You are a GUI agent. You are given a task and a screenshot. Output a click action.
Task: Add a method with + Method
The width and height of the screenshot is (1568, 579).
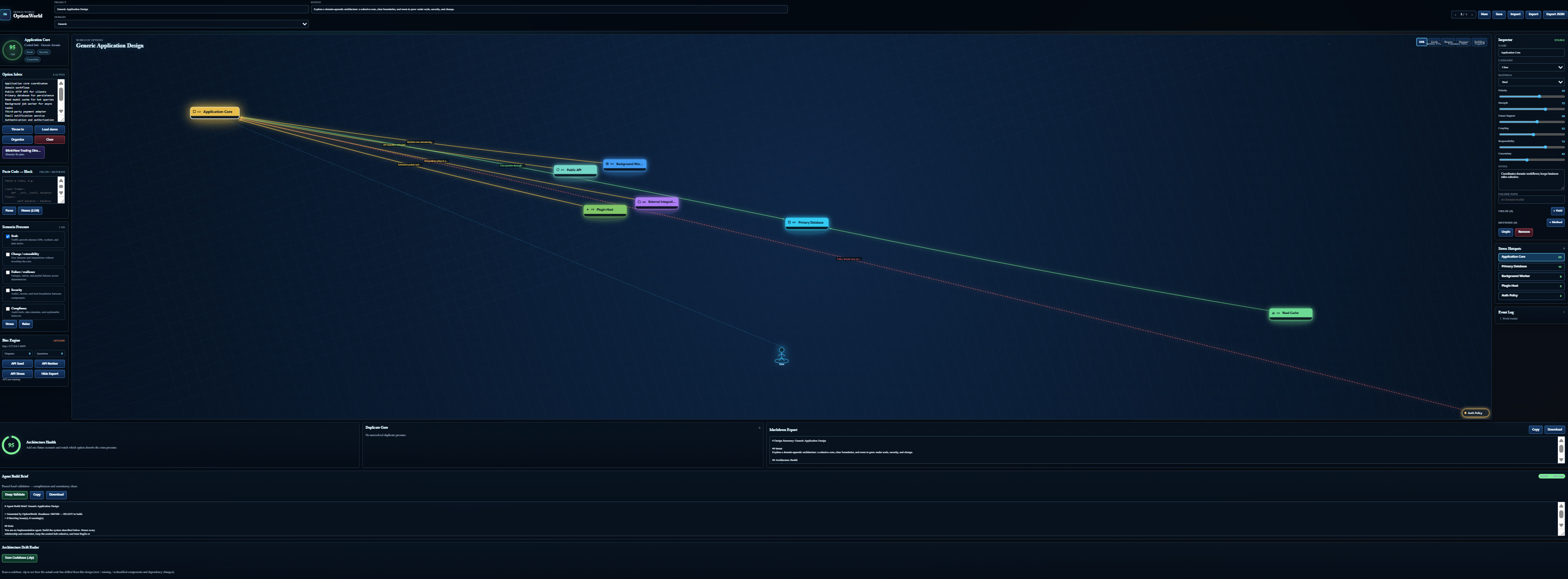coord(1555,222)
